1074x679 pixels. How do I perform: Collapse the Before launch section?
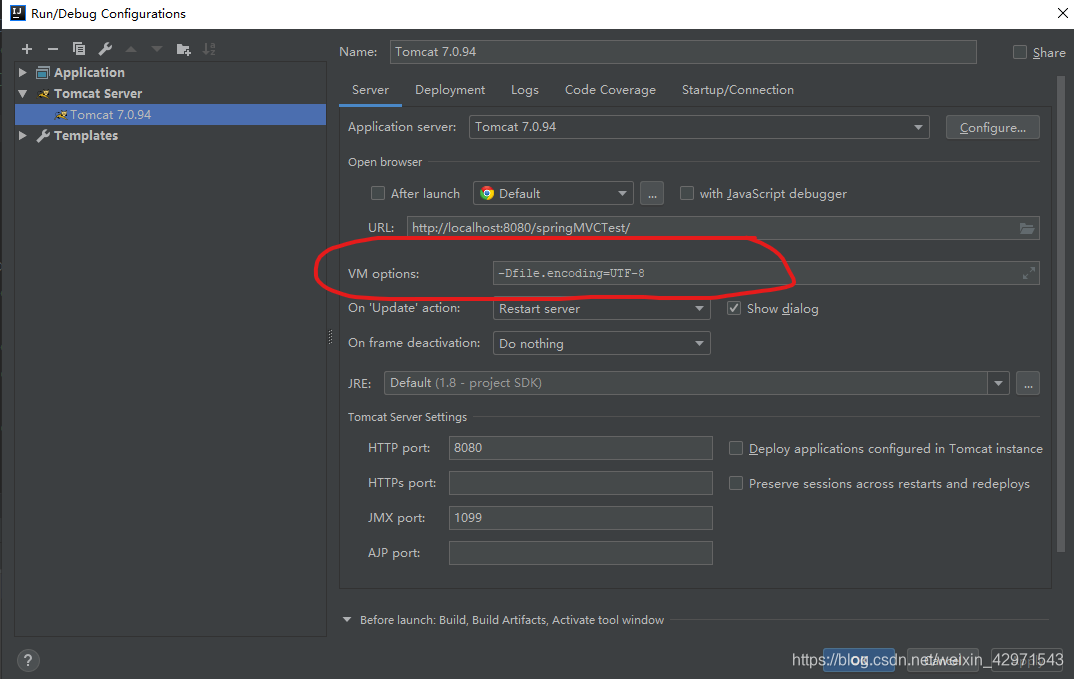pos(347,619)
